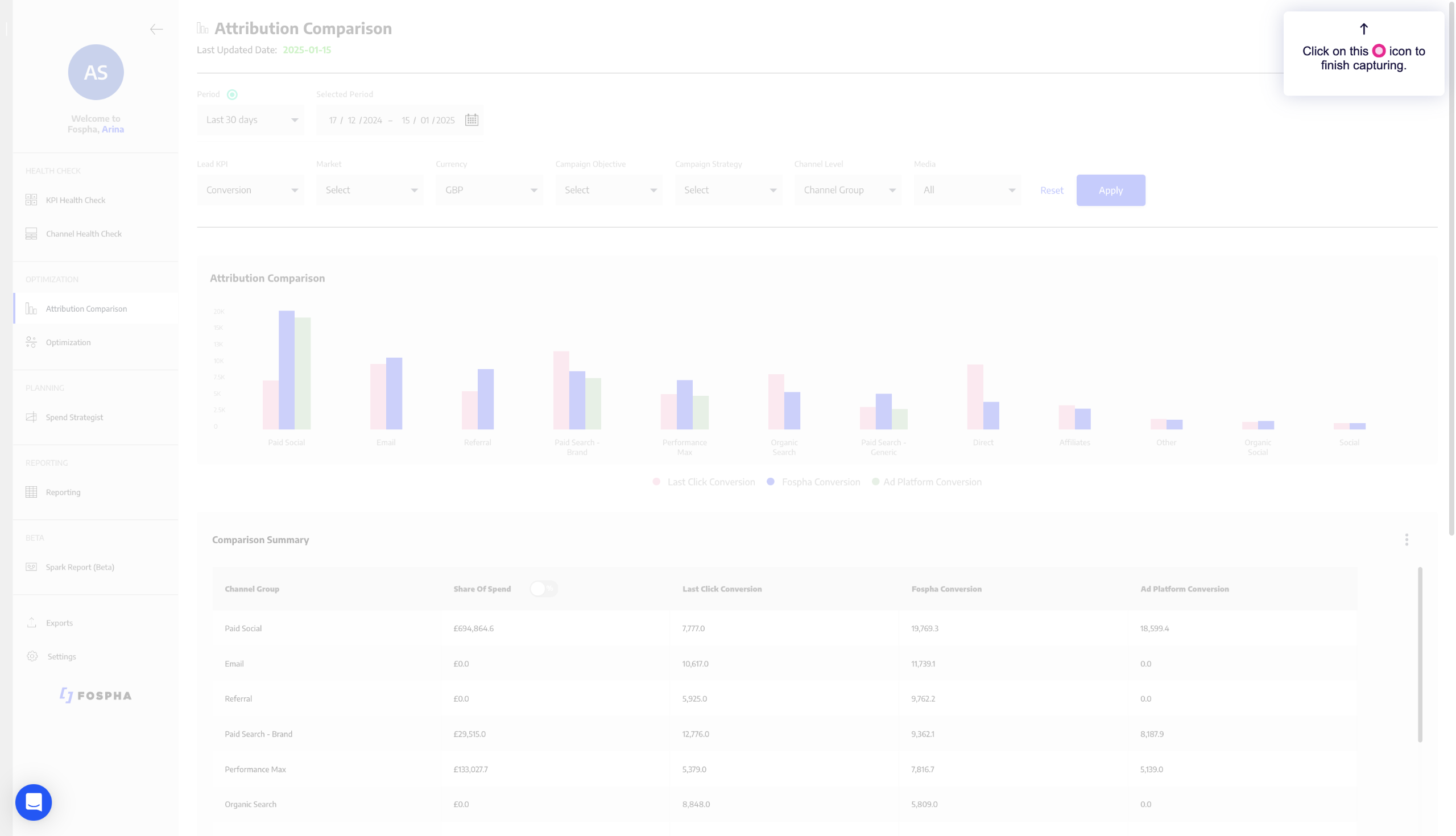Open Comparison Summary three-dot menu
Screen dimensions: 1456x836
tap(1406, 540)
